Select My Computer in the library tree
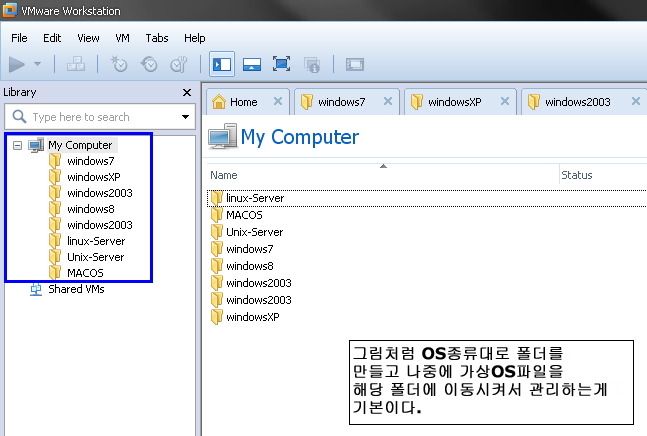647x436 pixels. point(80,145)
